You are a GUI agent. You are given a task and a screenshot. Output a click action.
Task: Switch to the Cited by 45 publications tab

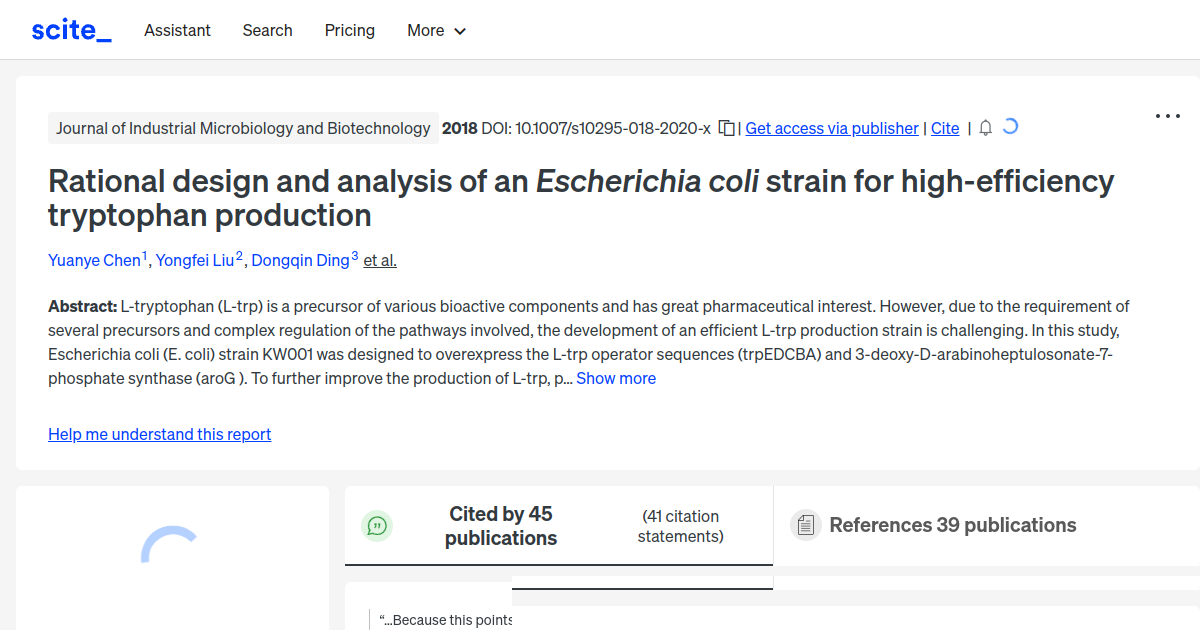point(500,525)
